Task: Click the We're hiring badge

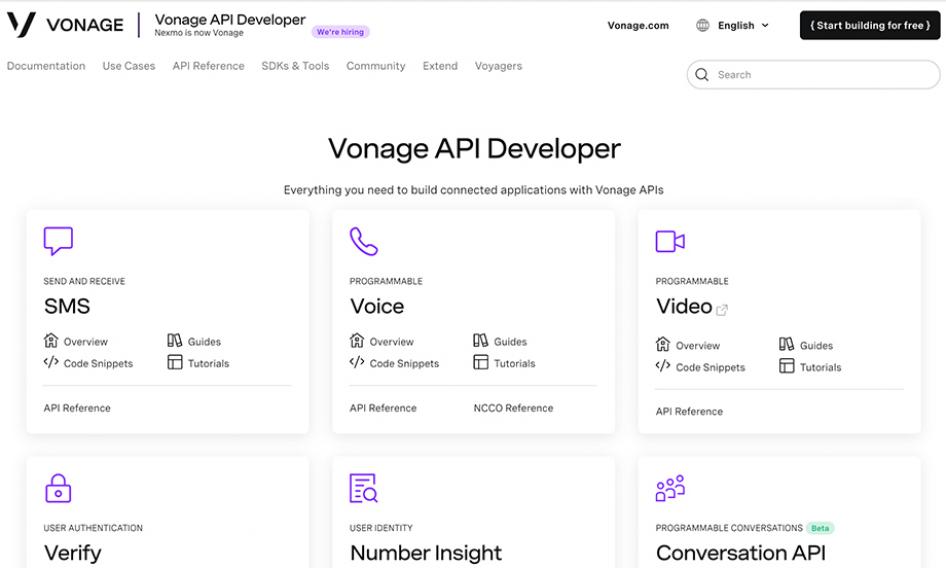Action: tap(340, 32)
